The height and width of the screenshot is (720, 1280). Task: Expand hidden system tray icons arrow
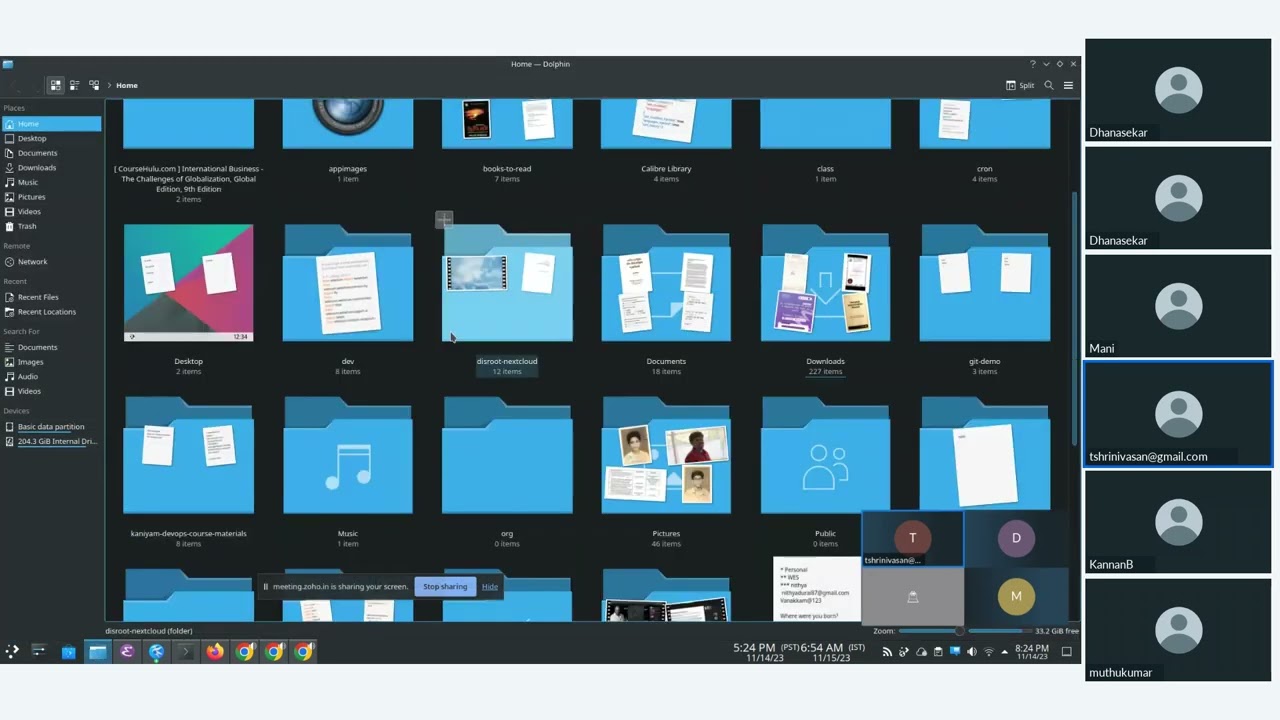click(x=1005, y=652)
